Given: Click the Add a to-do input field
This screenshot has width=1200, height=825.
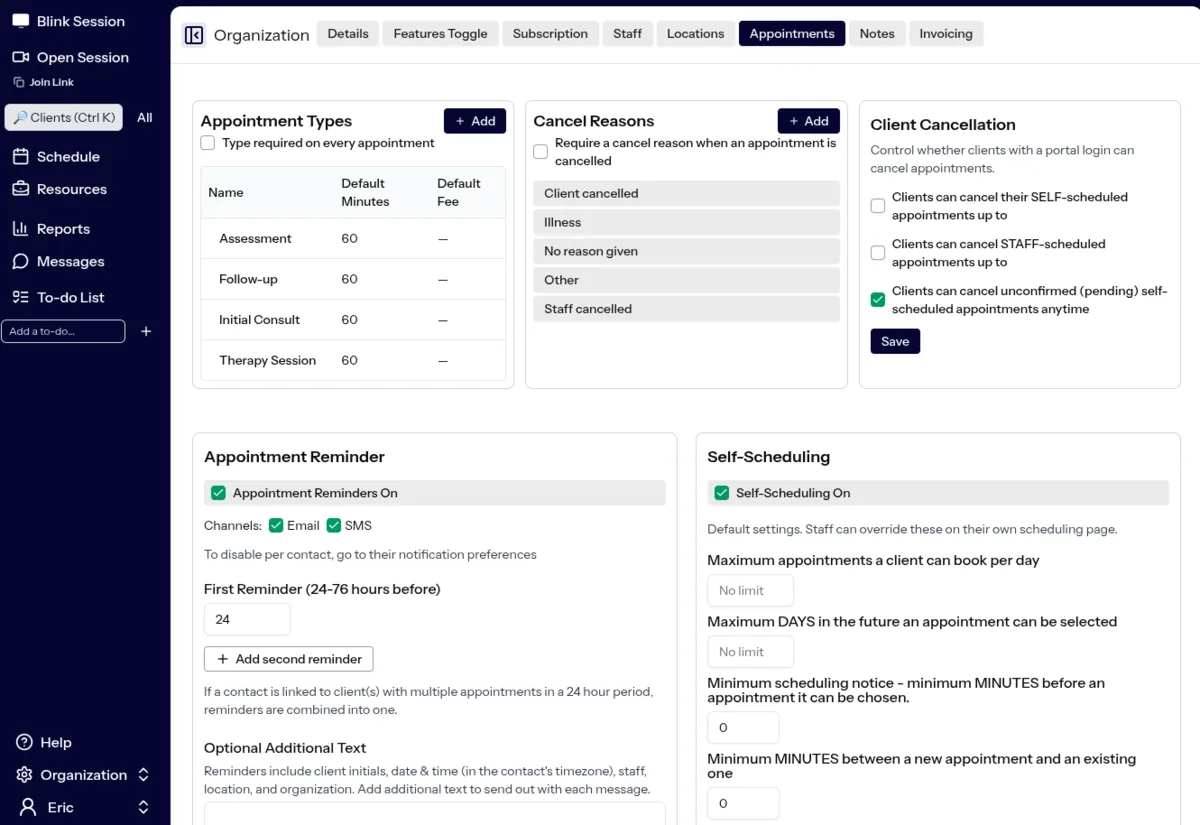Looking at the screenshot, I should (63, 331).
